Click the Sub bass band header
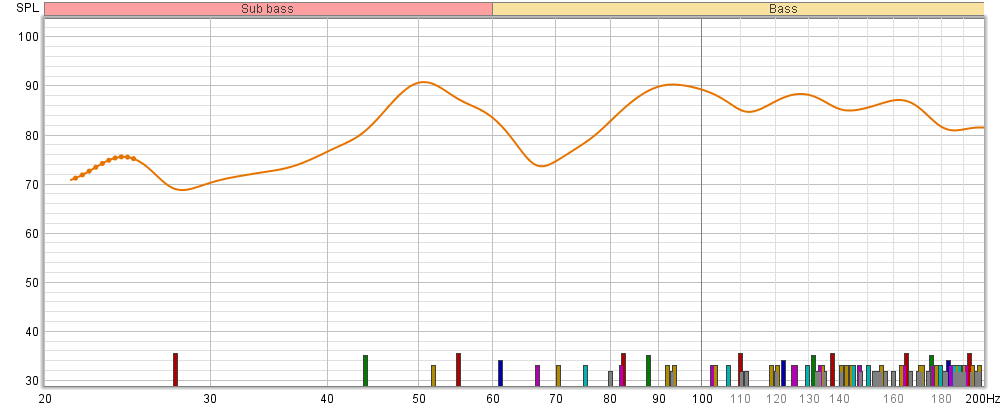The height and width of the screenshot is (411, 1006). point(268,9)
